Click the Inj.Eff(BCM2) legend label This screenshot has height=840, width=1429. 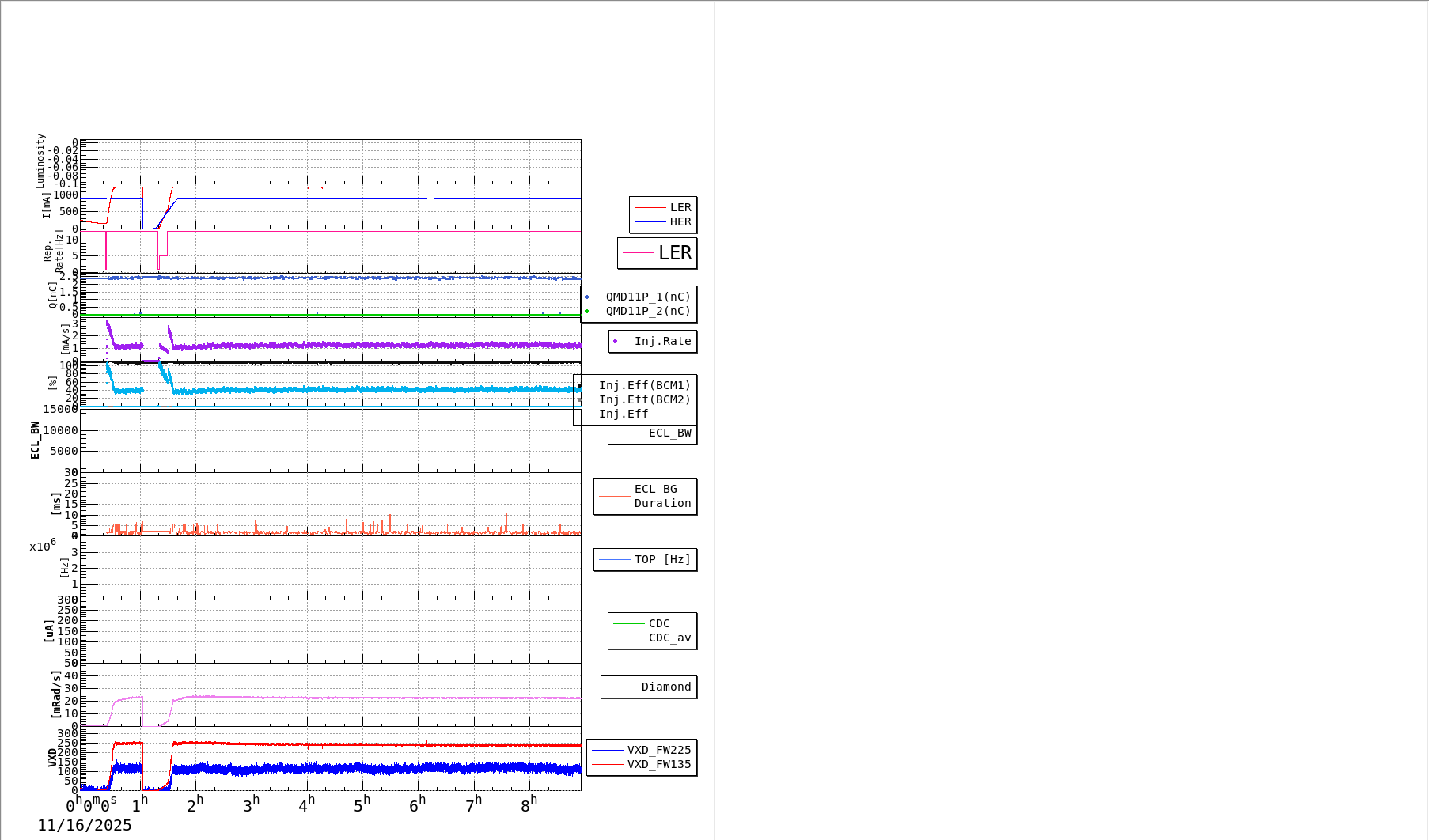point(644,400)
